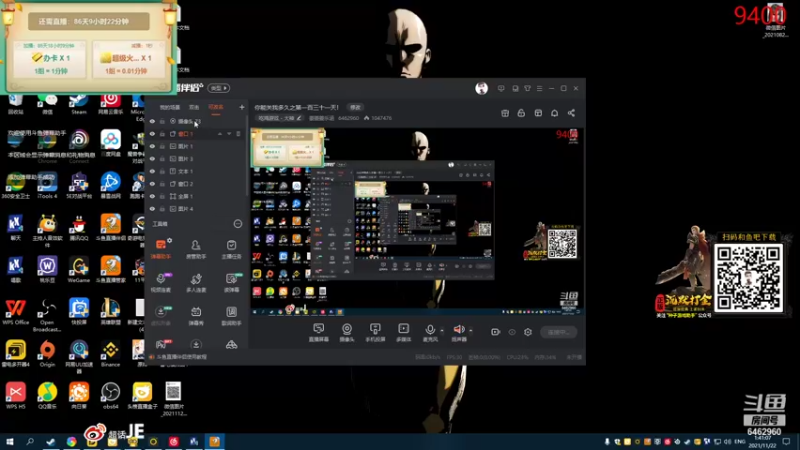
Task: Hide the 窗口 2 source
Action: [x=152, y=184]
